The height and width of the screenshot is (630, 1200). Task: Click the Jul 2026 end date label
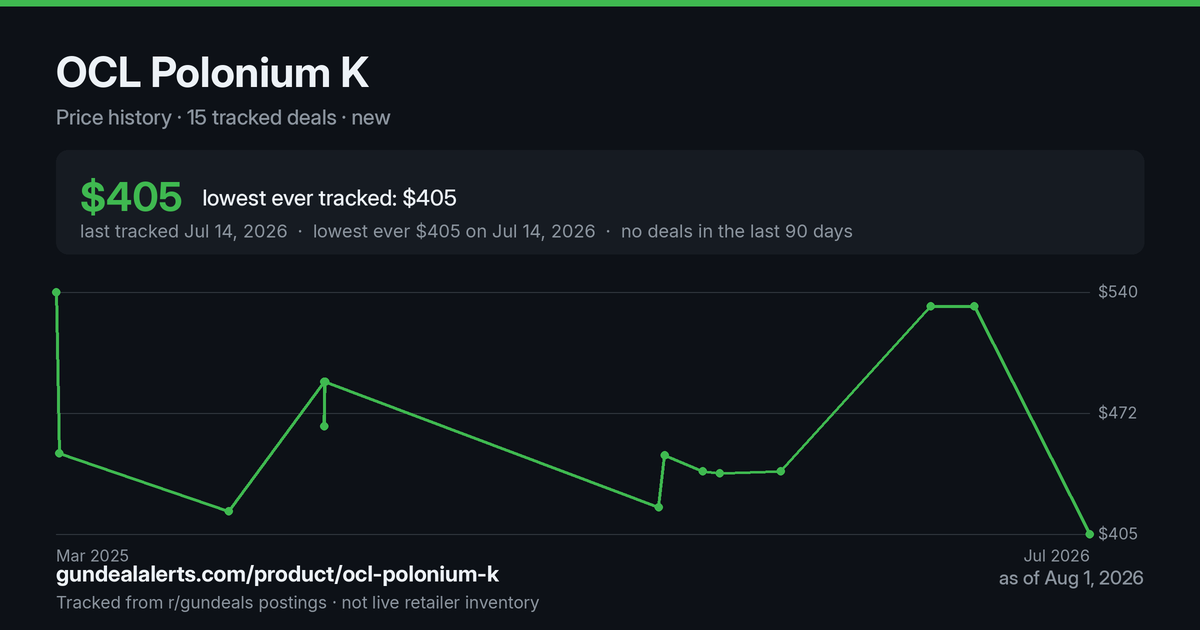coord(1056,555)
